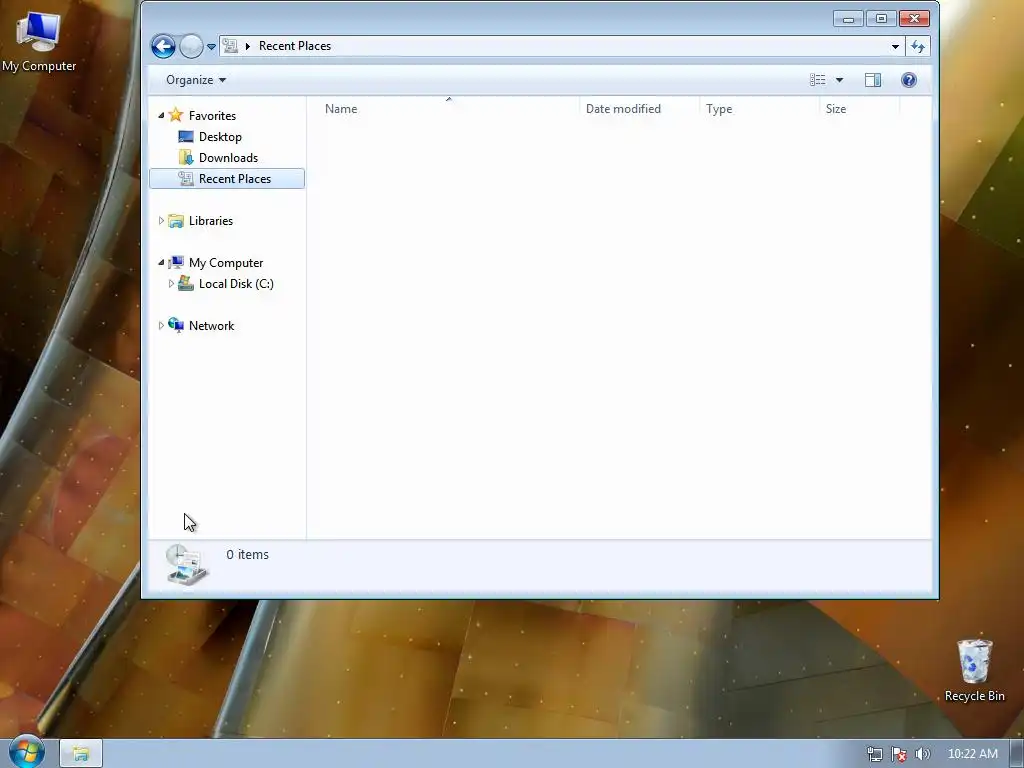Open the recent pages dropdown arrow
The image size is (1024, 768).
point(211,47)
